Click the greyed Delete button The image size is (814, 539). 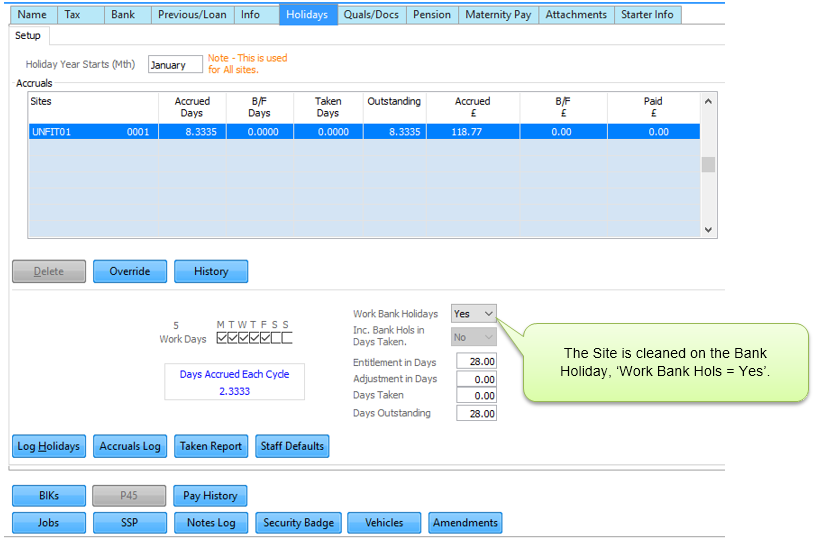49,272
